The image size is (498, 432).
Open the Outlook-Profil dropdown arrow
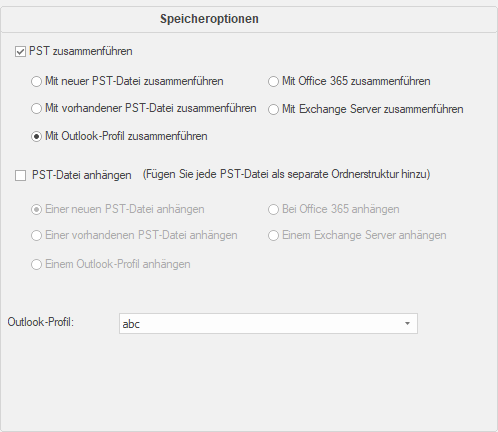click(x=407, y=323)
